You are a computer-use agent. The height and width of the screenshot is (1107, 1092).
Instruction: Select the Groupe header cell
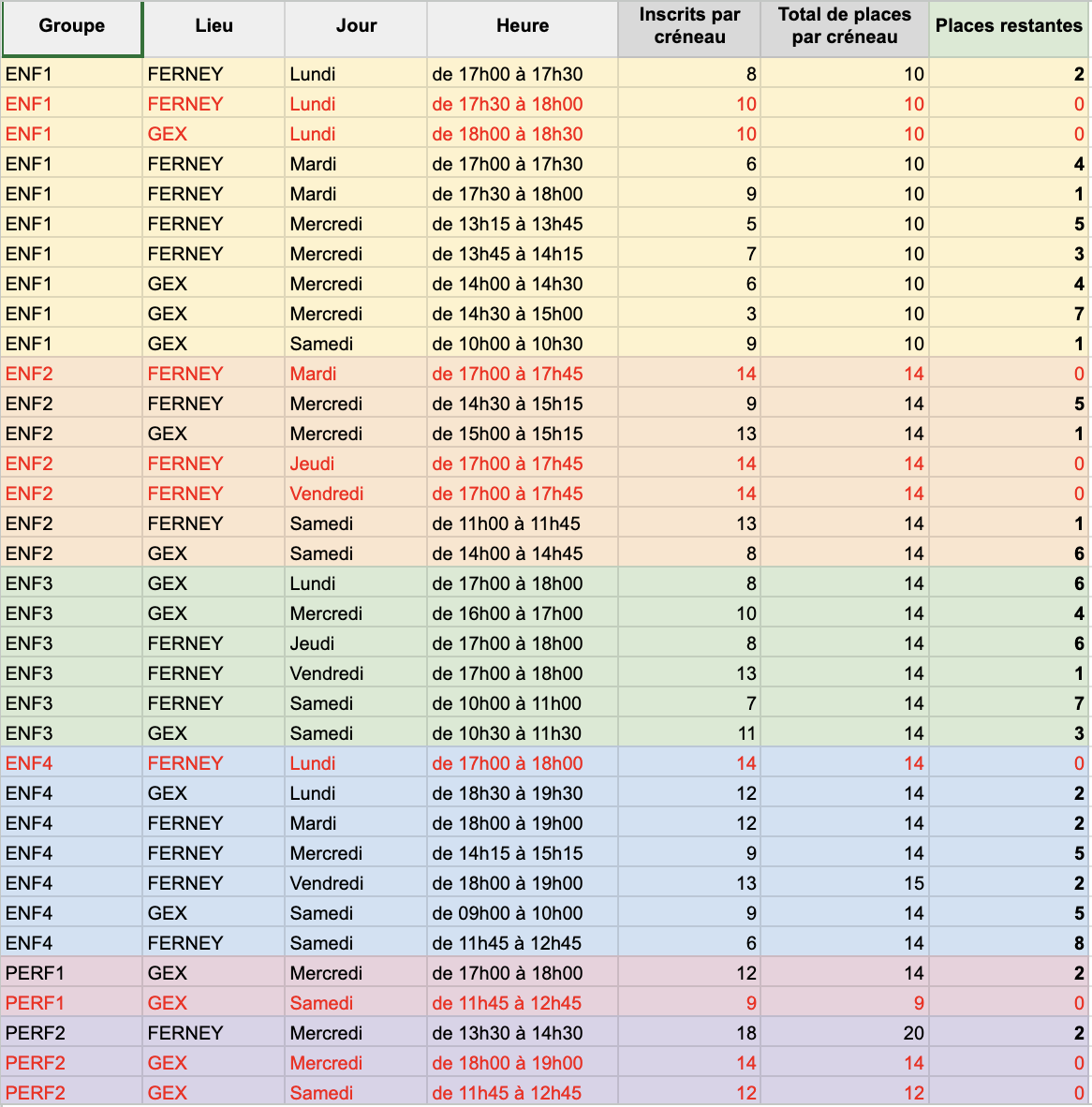(x=71, y=28)
